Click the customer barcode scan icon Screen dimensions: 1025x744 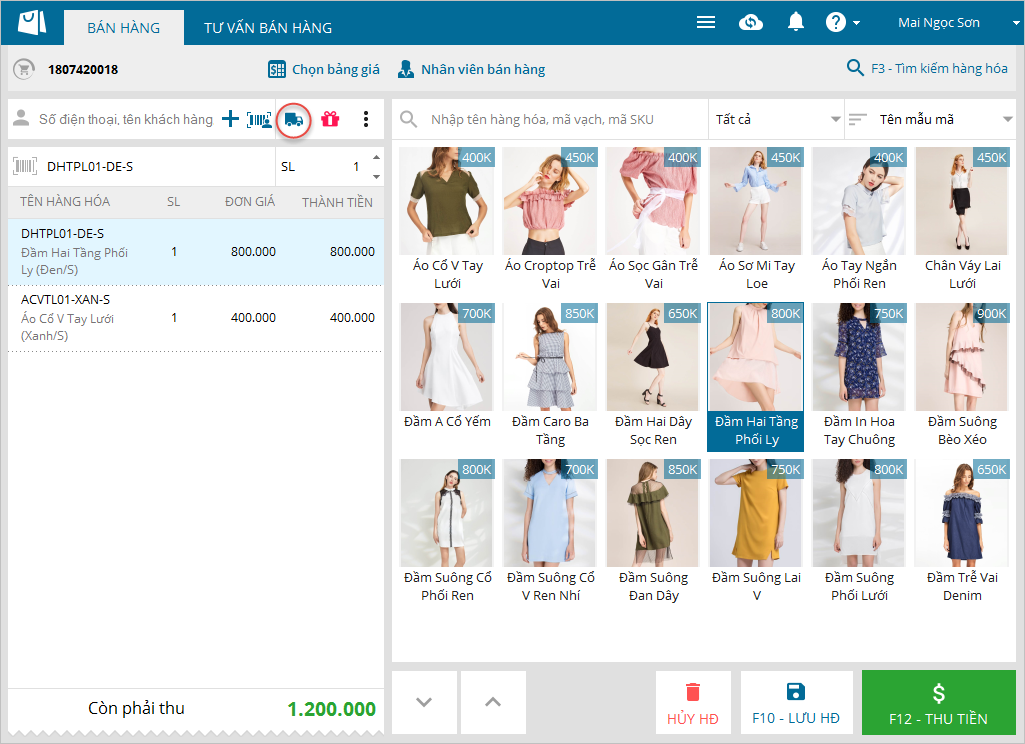click(259, 120)
